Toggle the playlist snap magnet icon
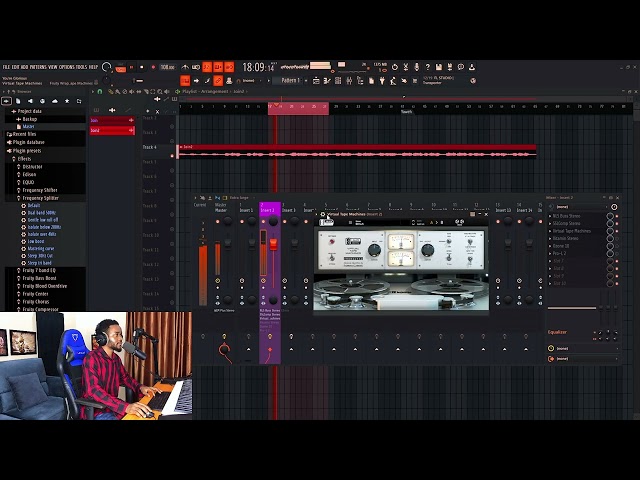The height and width of the screenshot is (480, 640). pos(100,92)
